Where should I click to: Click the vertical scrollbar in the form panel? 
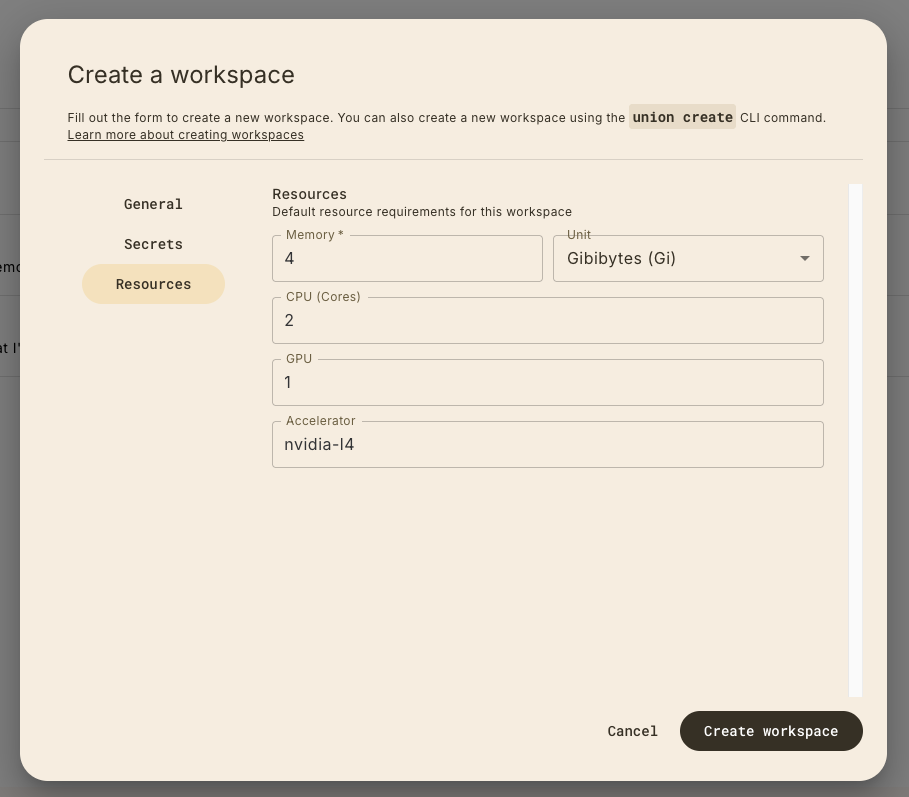tap(855, 440)
